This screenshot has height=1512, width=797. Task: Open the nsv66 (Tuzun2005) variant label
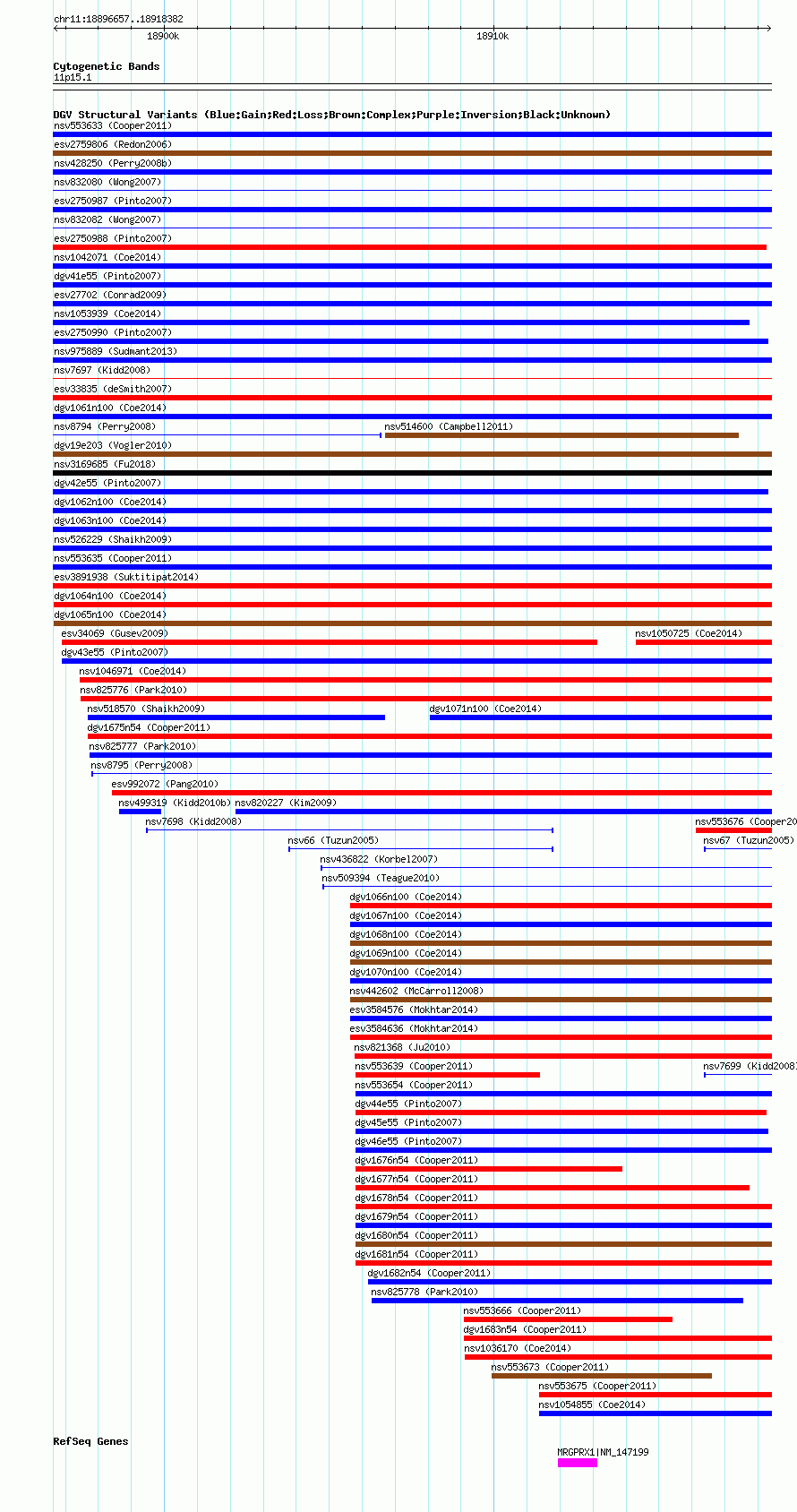333,840
